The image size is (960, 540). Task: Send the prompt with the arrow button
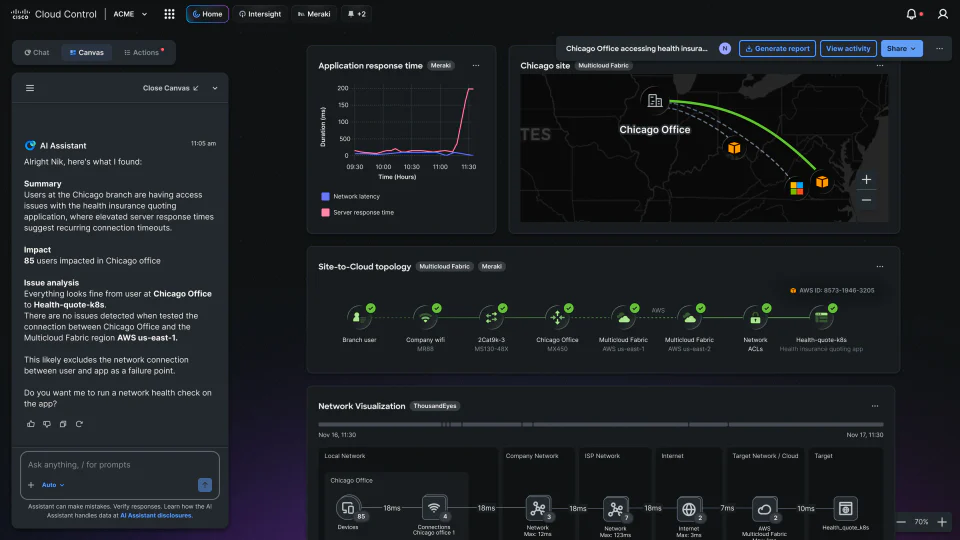(x=204, y=484)
